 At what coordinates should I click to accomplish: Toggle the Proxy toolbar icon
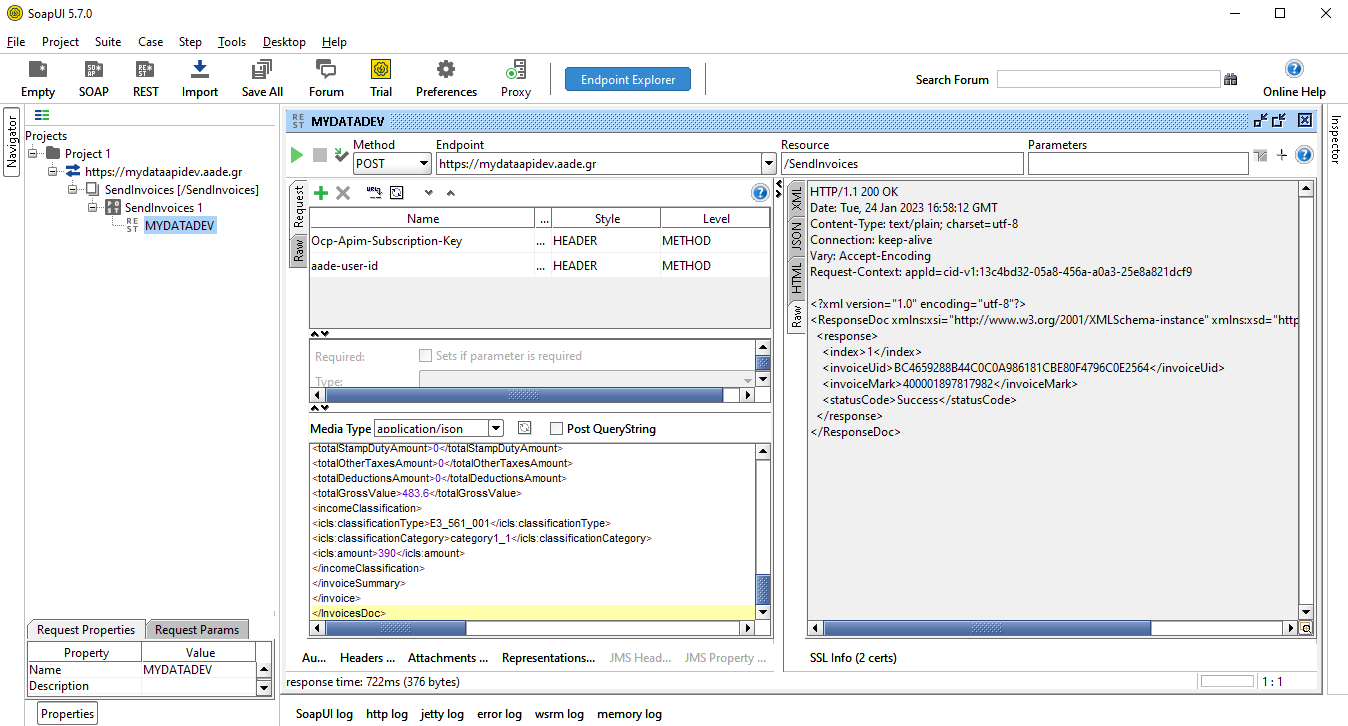516,78
